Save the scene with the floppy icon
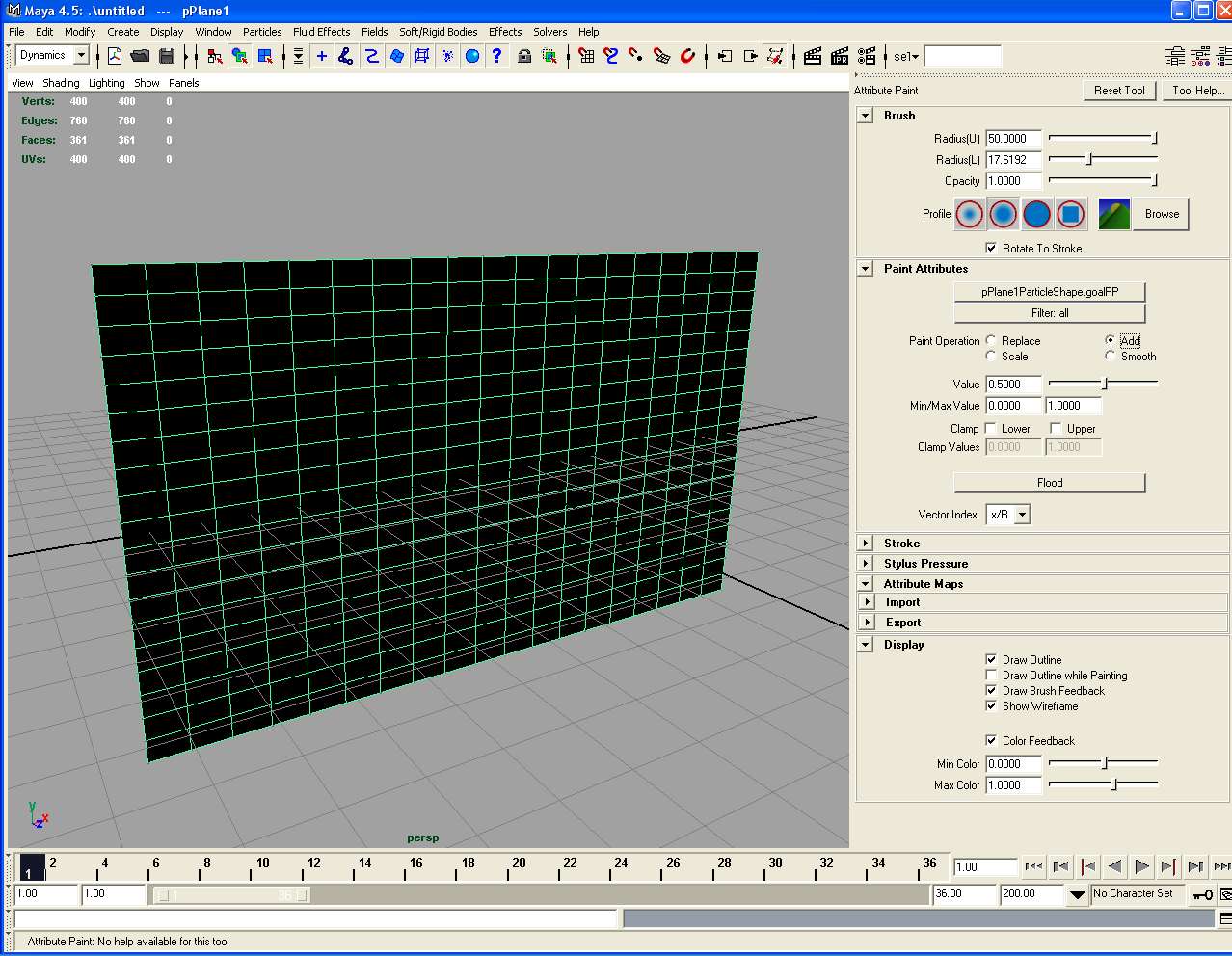Image resolution: width=1232 pixels, height=956 pixels. click(167, 56)
